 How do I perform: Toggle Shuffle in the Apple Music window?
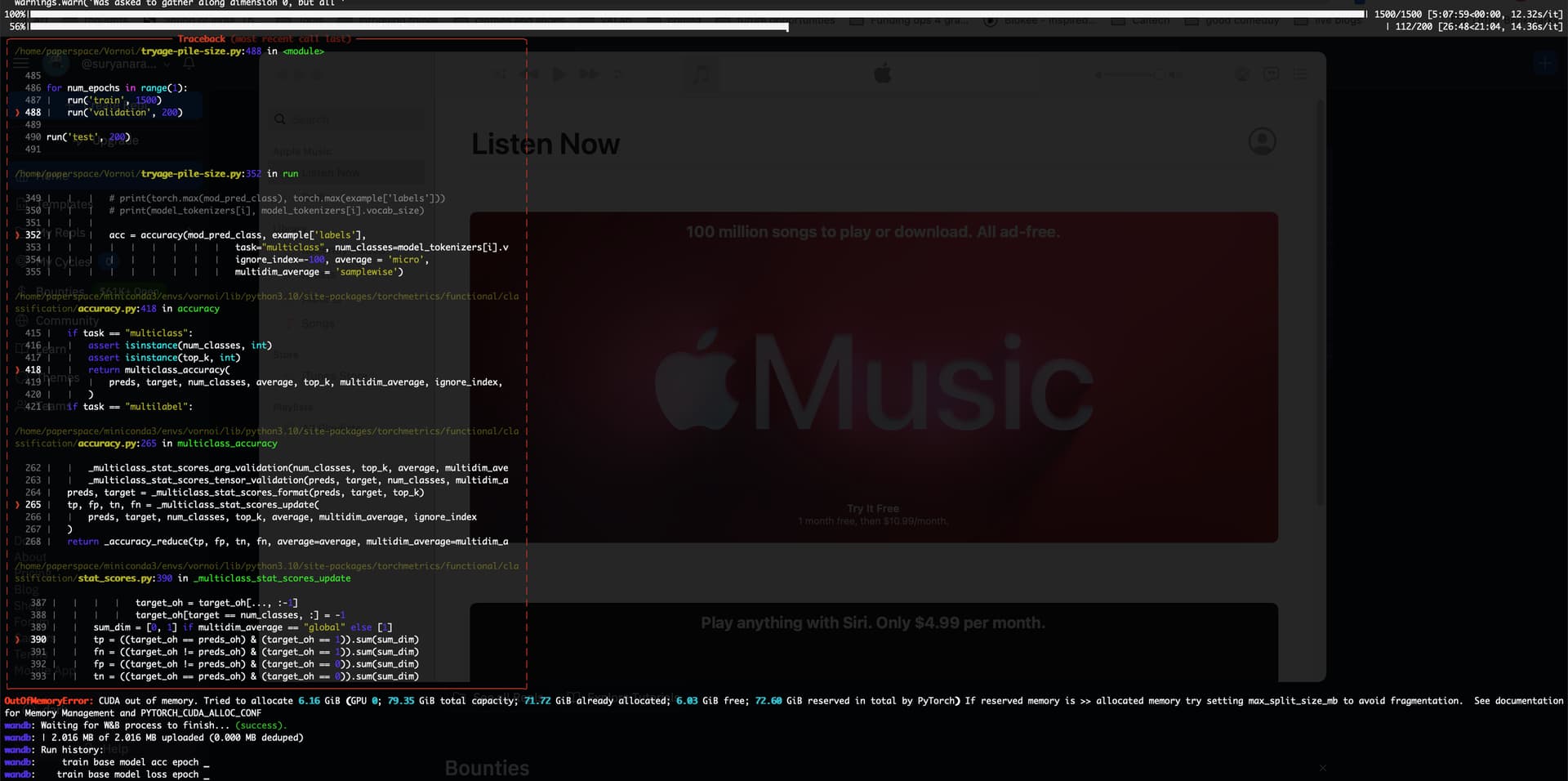coord(499,74)
